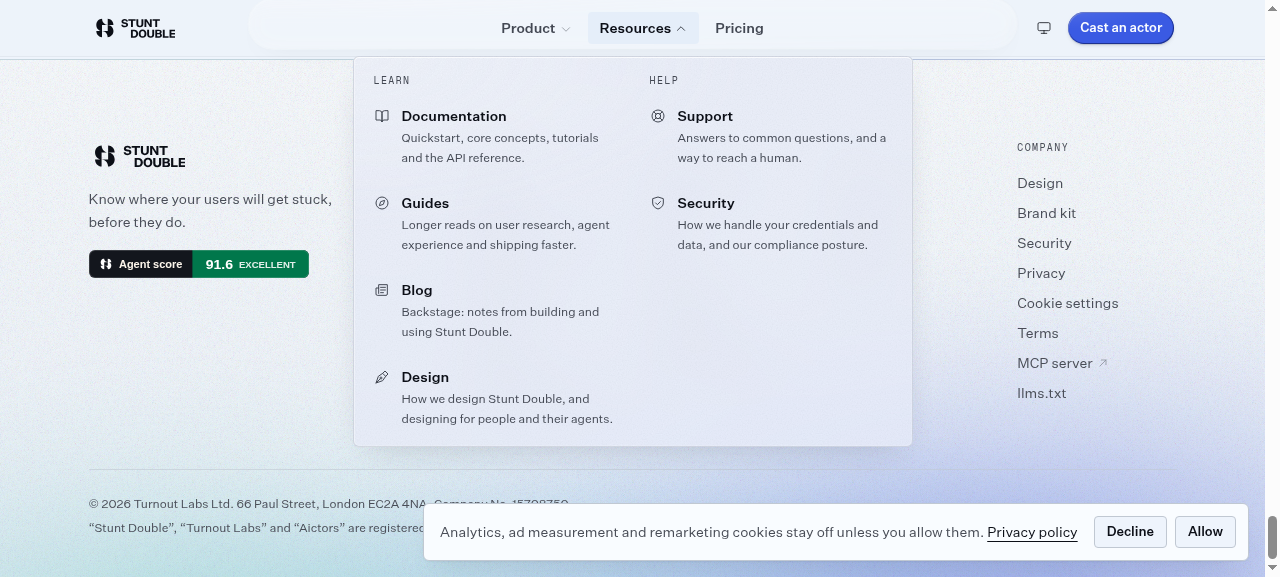Collapse the Resources dropdown menu
The height and width of the screenshot is (577, 1280).
coord(643,28)
